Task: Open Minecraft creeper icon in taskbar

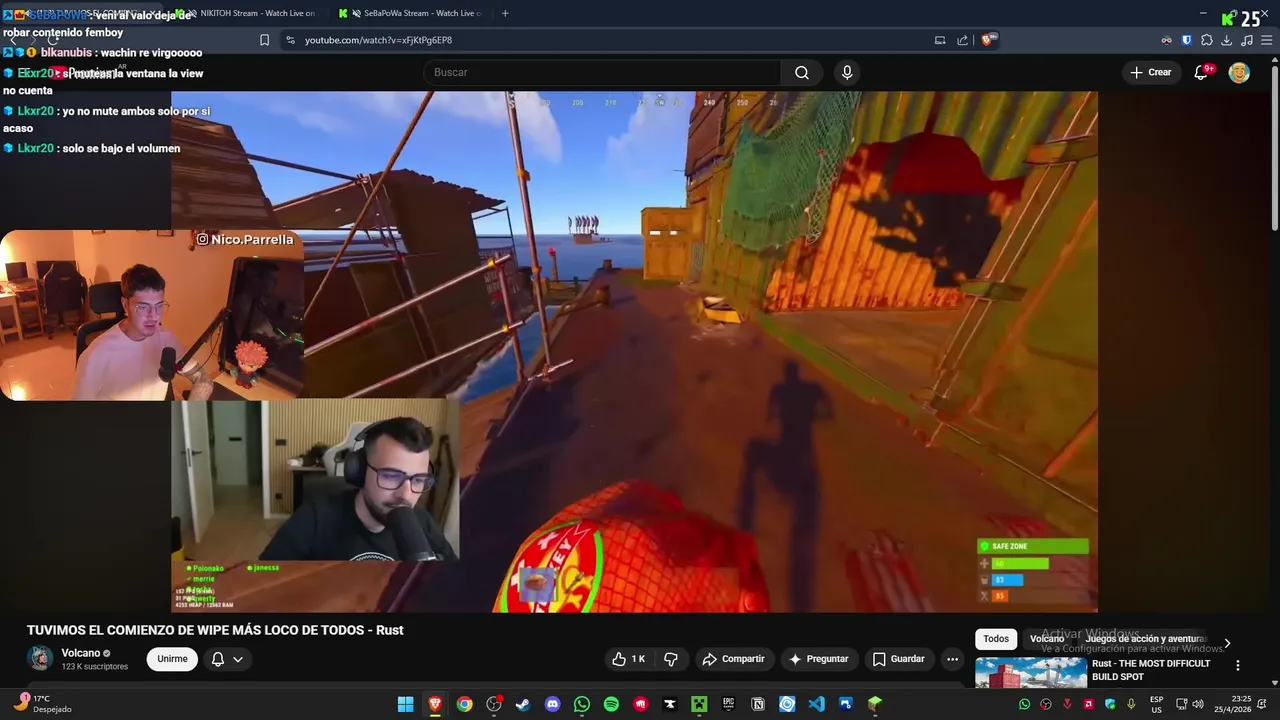Action: pyautogui.click(x=699, y=704)
